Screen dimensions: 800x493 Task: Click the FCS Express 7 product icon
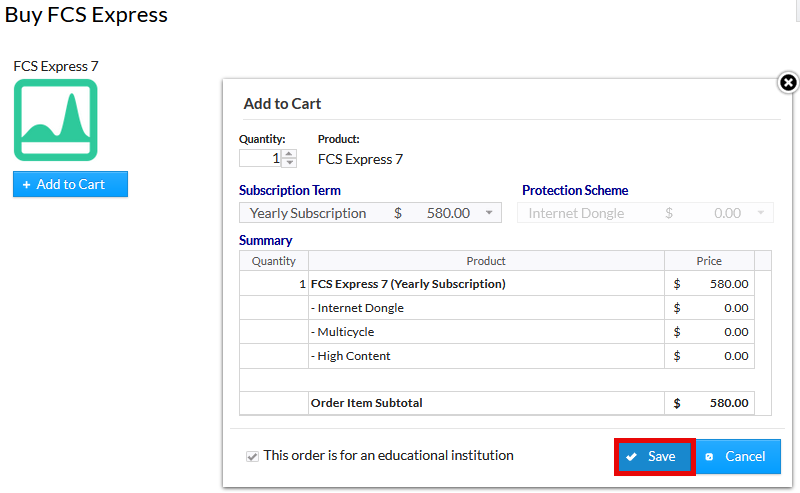[x=55, y=120]
